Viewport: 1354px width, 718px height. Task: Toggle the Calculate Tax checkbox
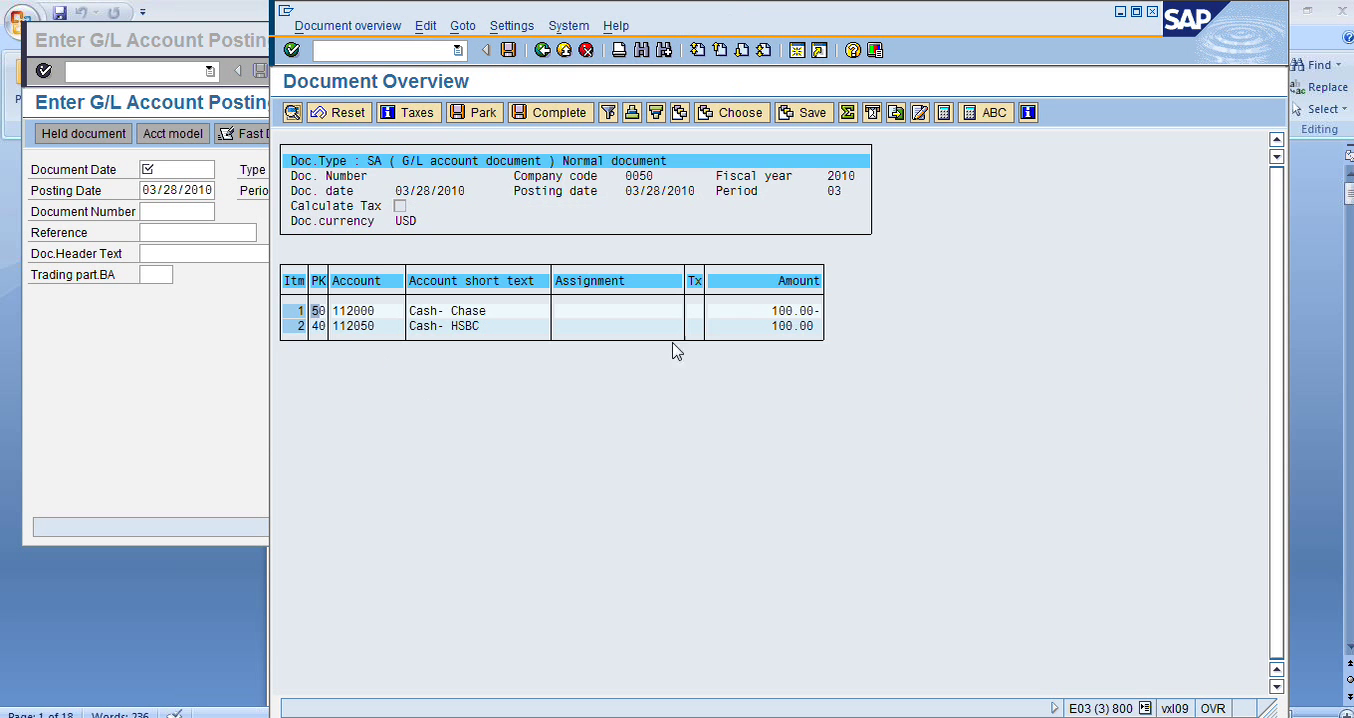click(x=400, y=206)
